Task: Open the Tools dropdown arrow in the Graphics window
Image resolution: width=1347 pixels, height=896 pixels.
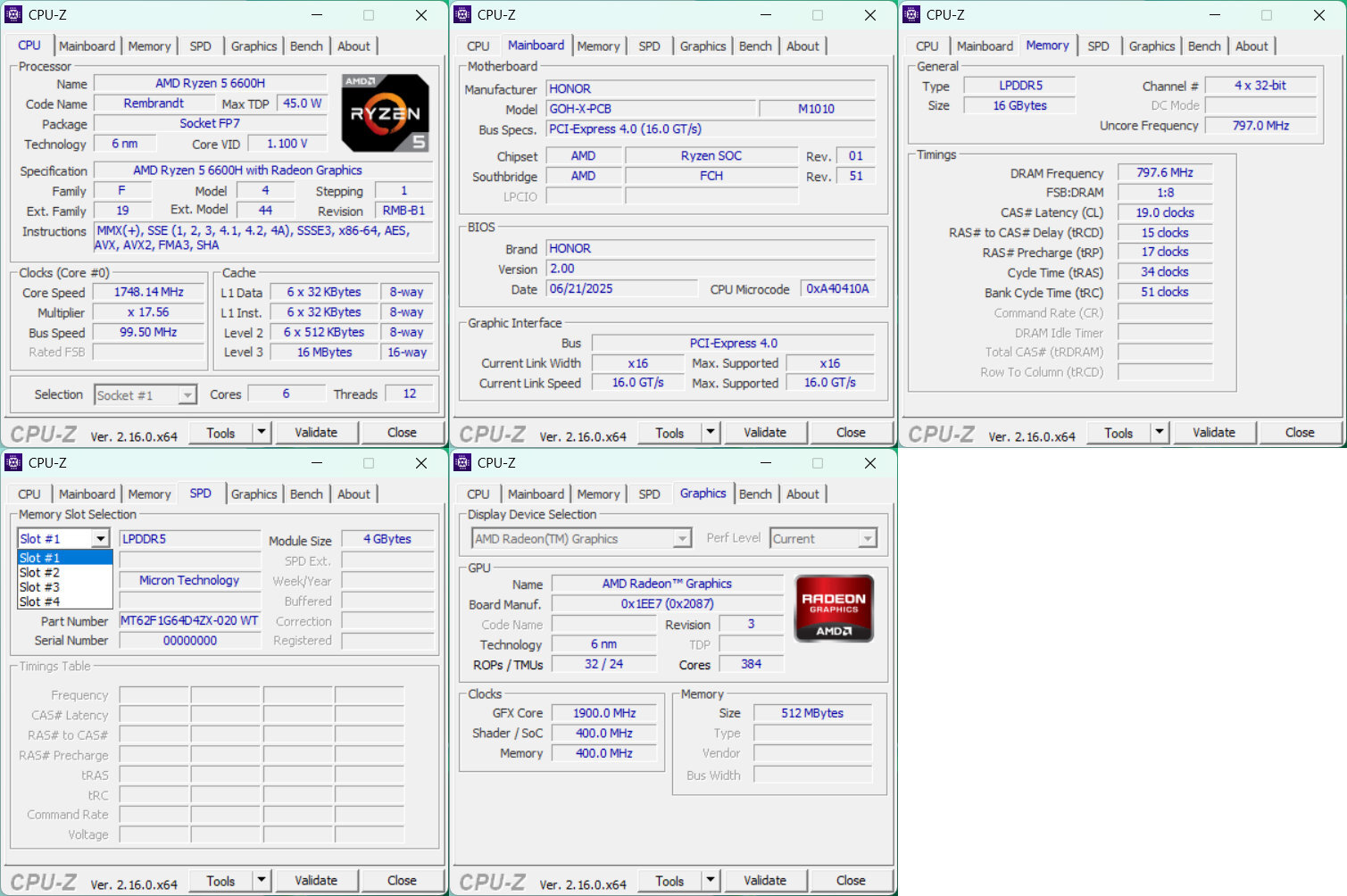Action: [711, 880]
